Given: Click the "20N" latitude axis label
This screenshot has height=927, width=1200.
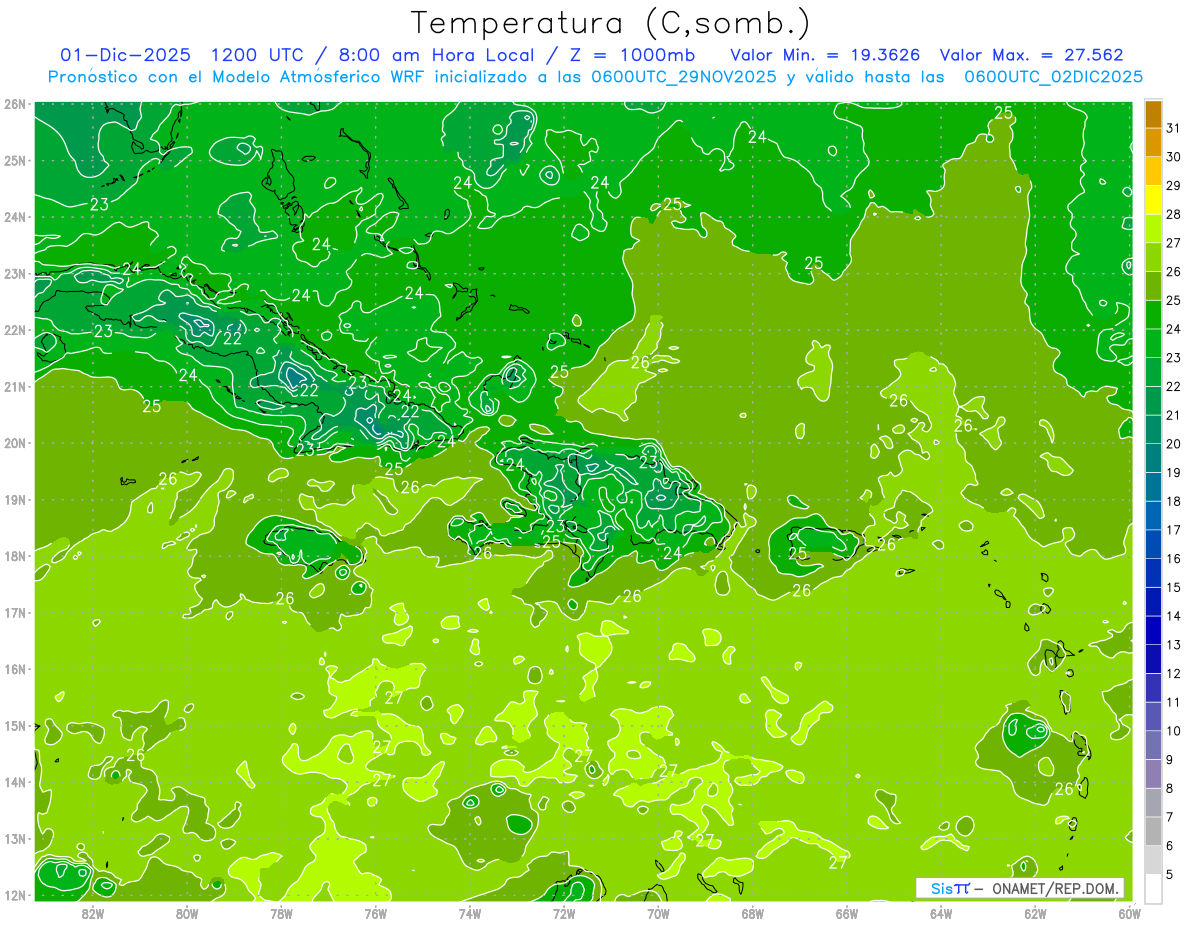Looking at the screenshot, I should tap(14, 443).
